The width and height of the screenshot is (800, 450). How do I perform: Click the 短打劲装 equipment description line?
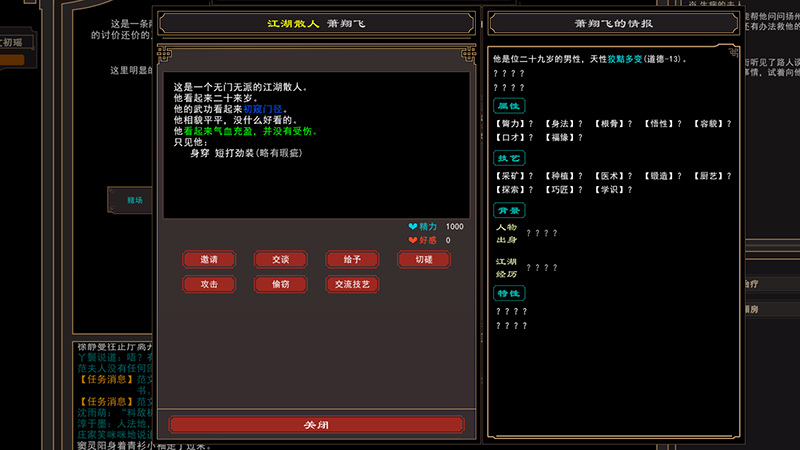coord(246,153)
